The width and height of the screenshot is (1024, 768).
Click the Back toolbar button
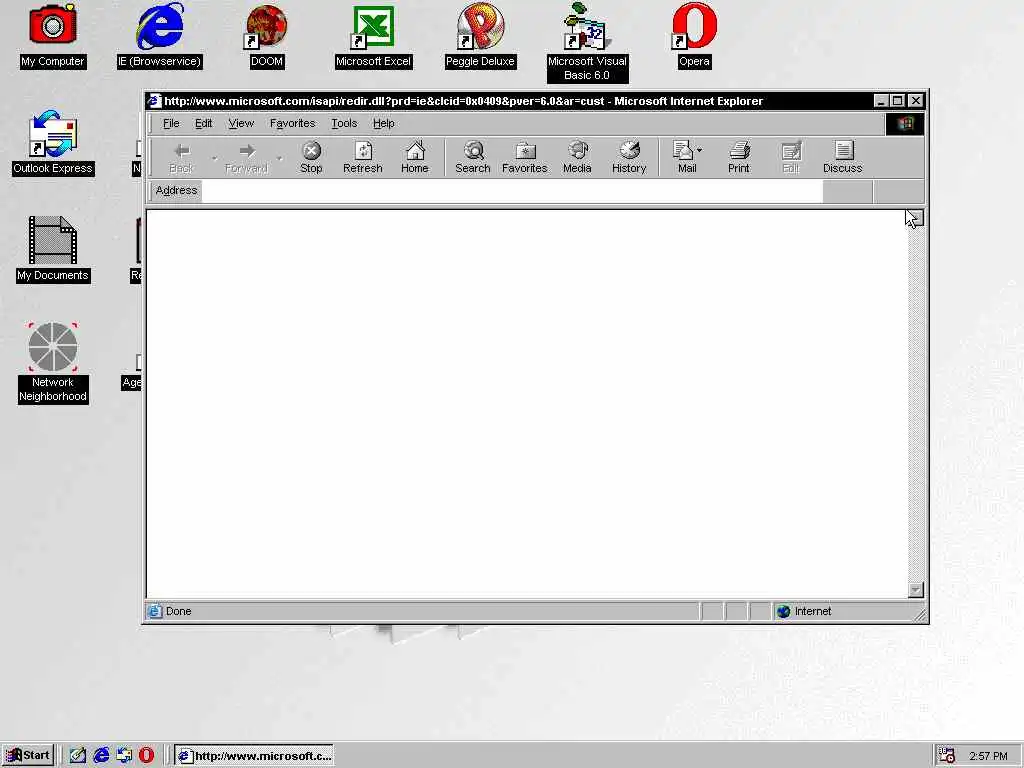(181, 158)
